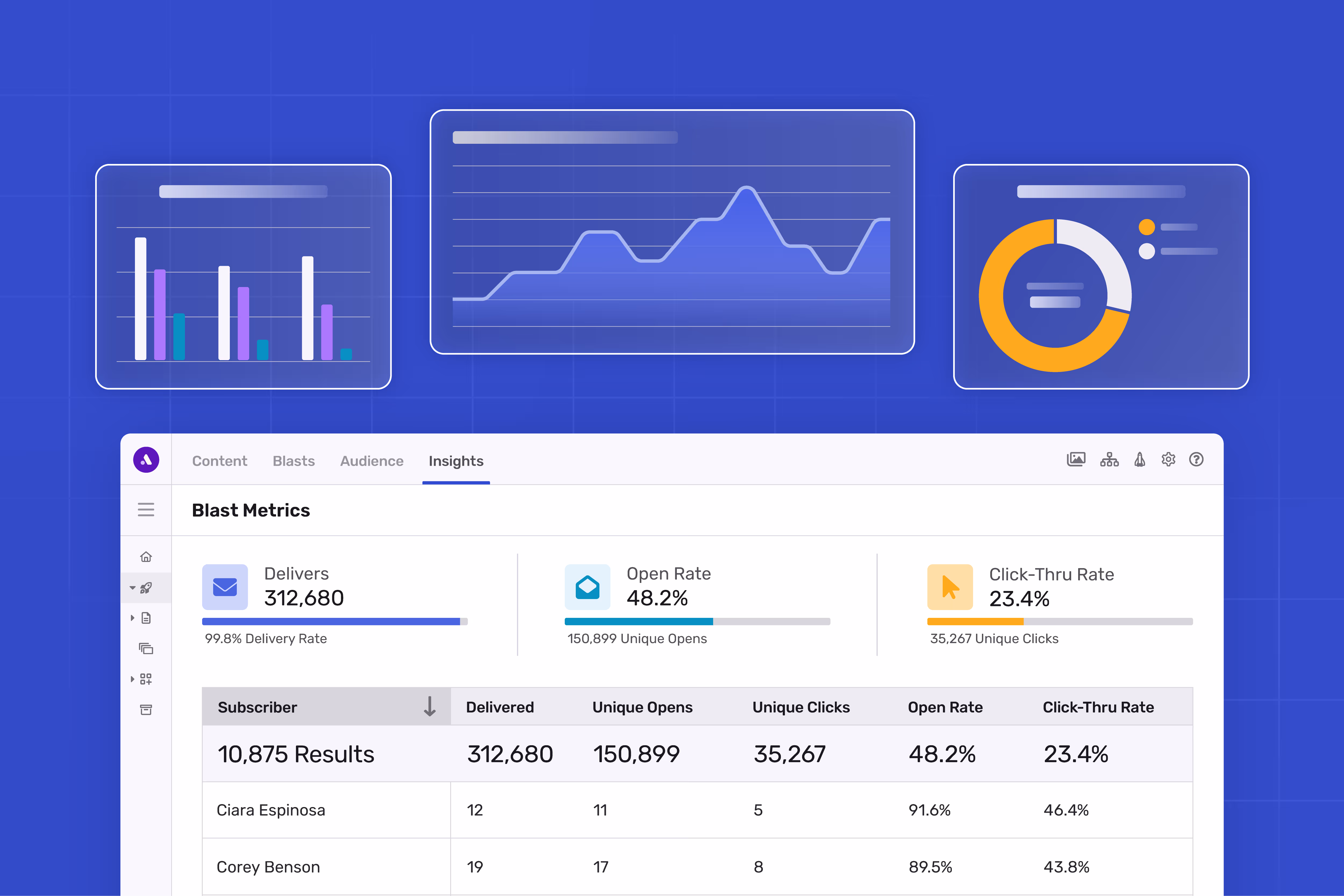Click the stacked copies icon in the sidebar
Screen dimensions: 1344x896
[x=146, y=648]
